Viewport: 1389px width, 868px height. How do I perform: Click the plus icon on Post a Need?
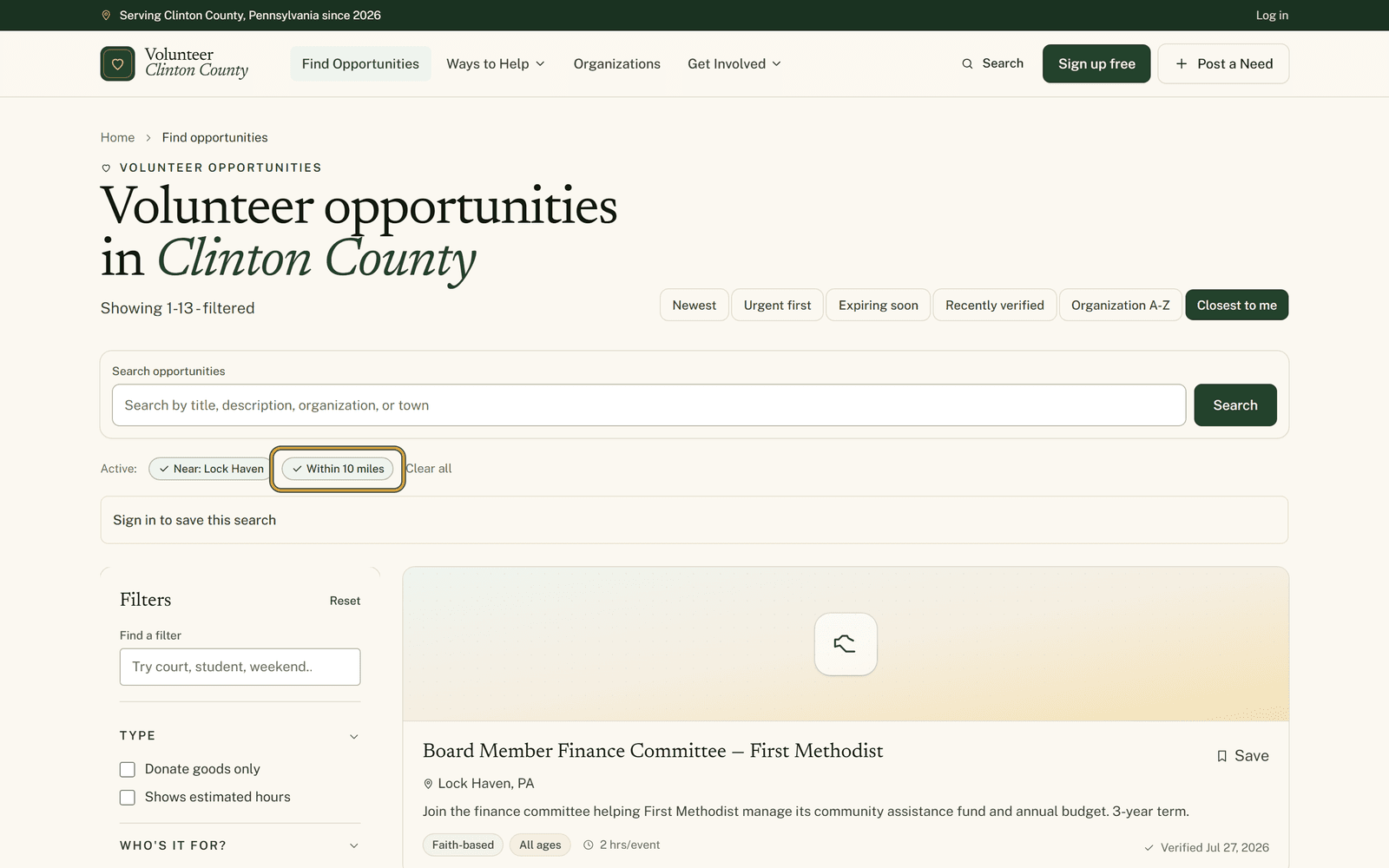[1181, 63]
